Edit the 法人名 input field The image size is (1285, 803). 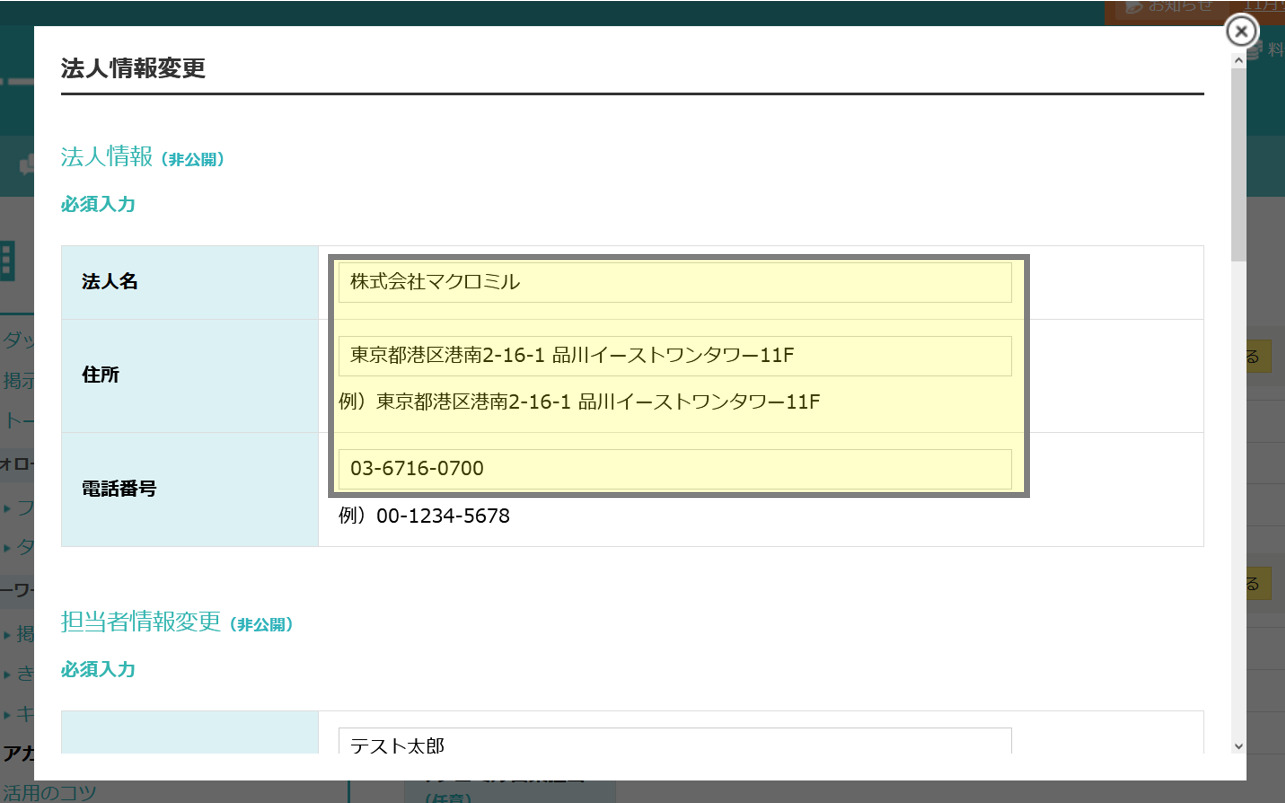click(x=675, y=282)
